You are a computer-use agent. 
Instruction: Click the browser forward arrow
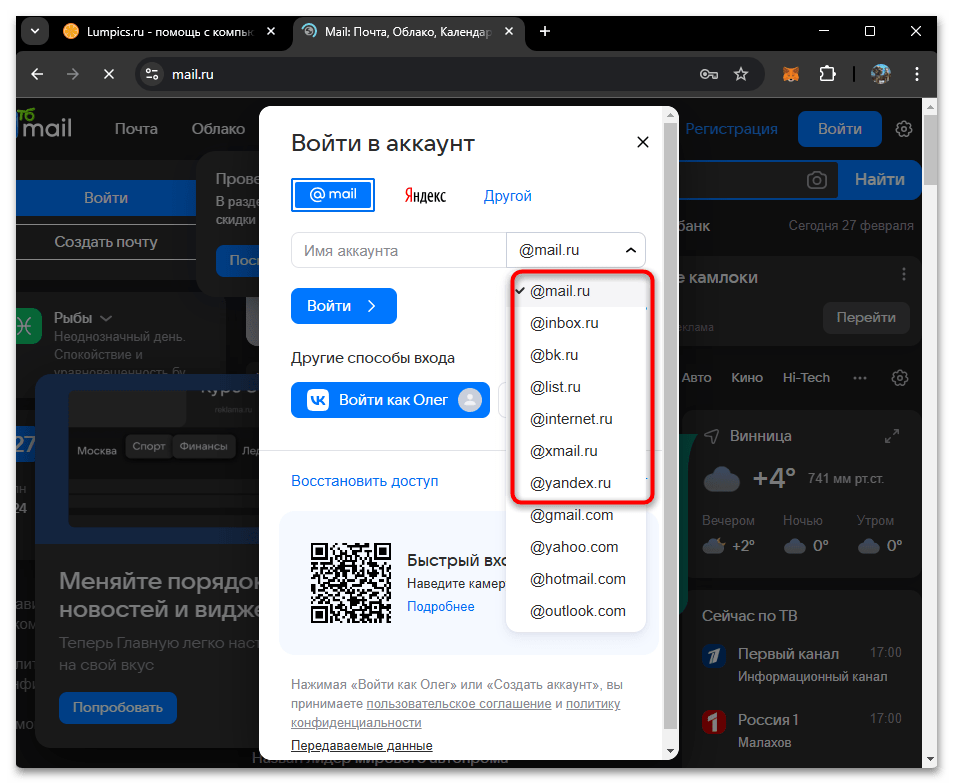coord(73,74)
